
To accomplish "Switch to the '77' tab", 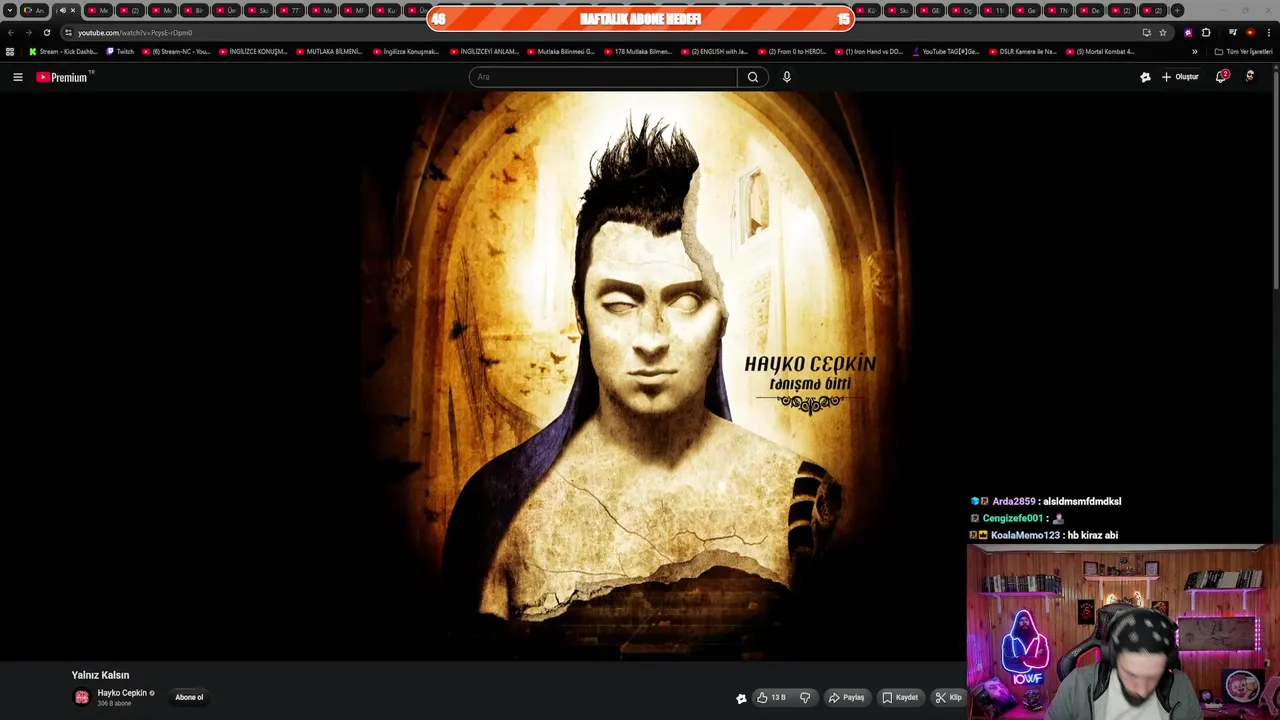I will pos(291,10).
